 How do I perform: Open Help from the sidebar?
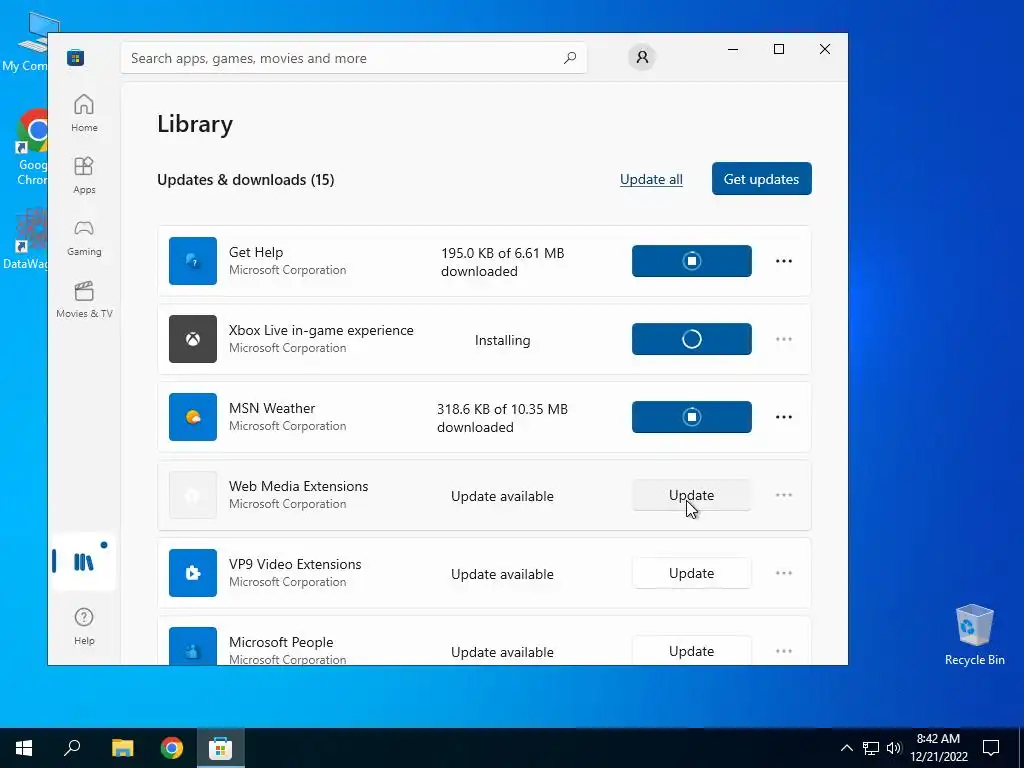84,626
